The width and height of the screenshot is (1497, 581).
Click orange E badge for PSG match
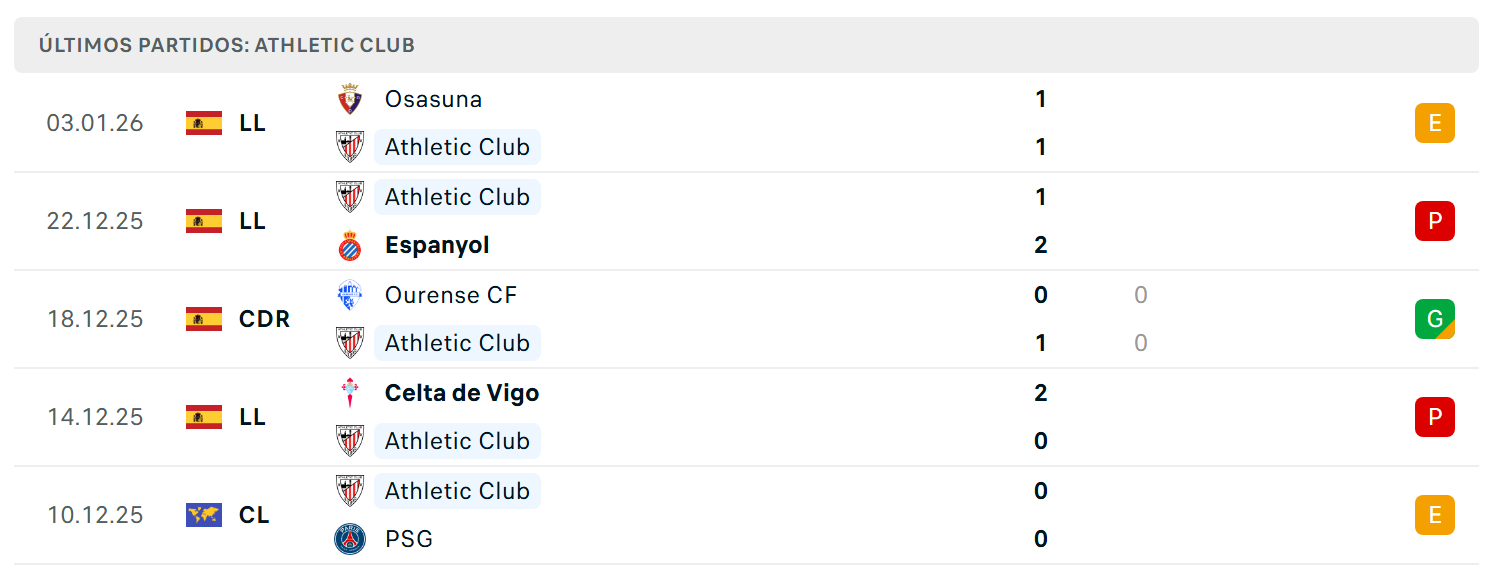point(1434,515)
